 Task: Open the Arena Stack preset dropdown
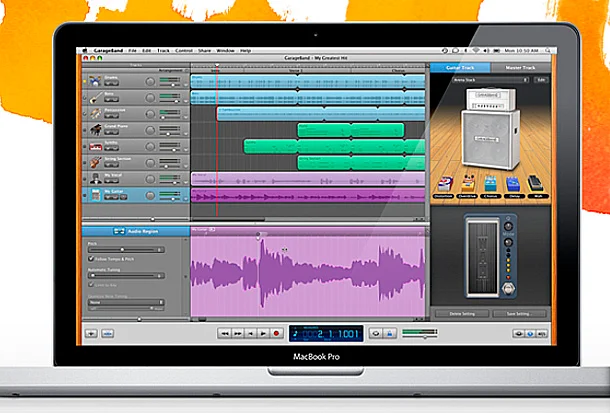tap(491, 80)
